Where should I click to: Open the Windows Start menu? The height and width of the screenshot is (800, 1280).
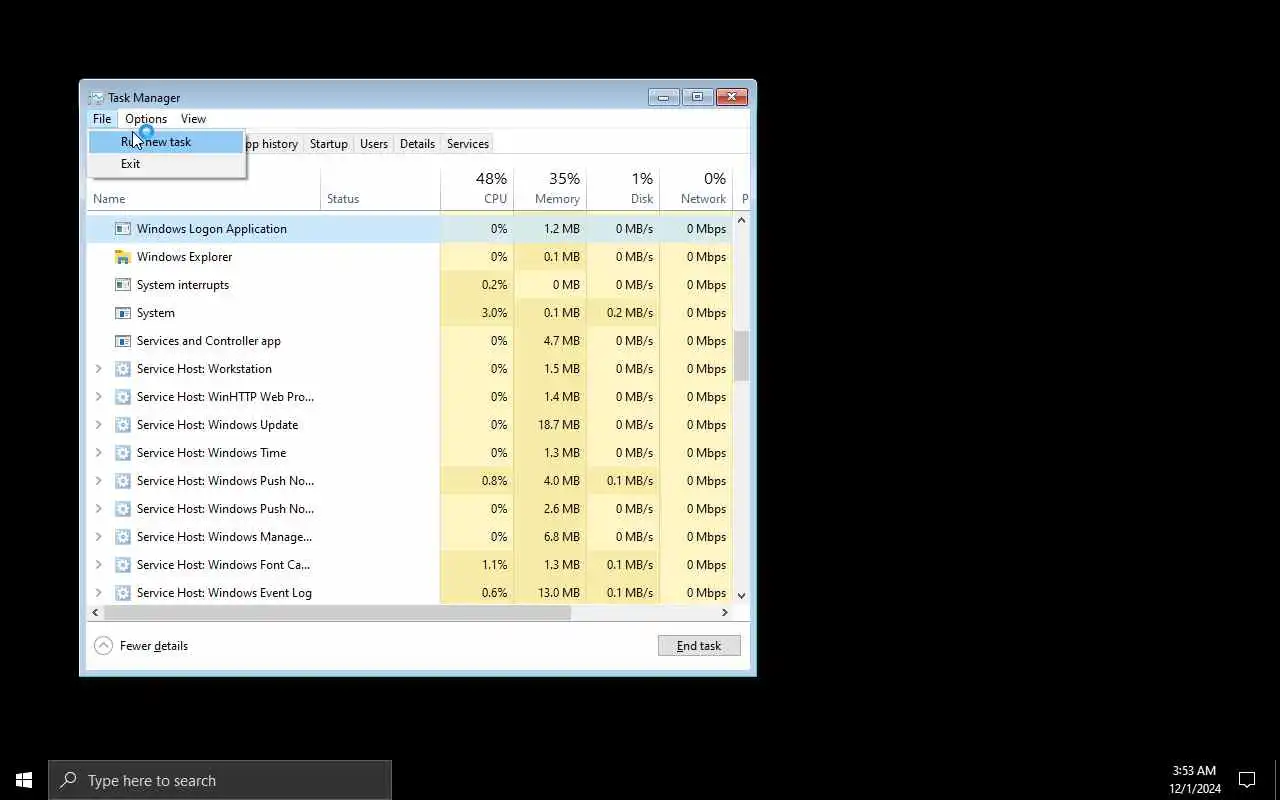point(24,780)
